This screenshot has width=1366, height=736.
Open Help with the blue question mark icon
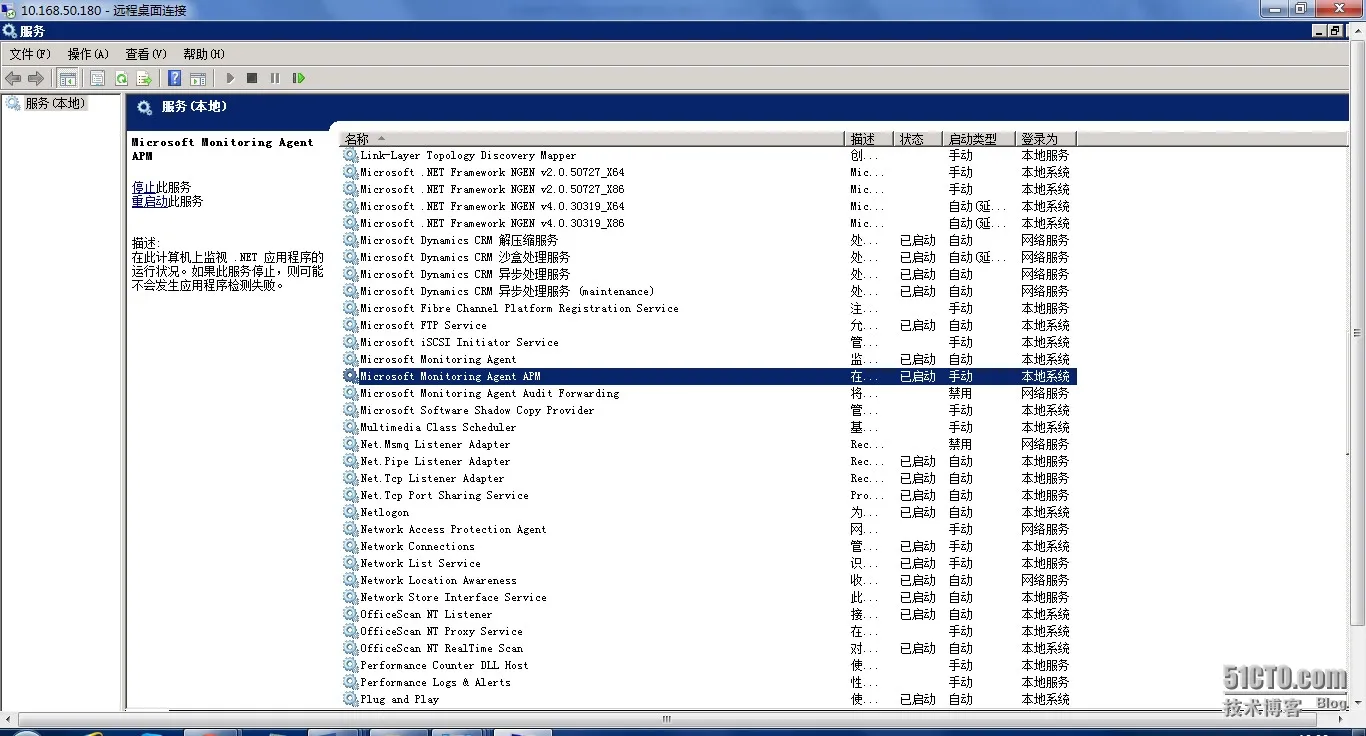pos(175,78)
